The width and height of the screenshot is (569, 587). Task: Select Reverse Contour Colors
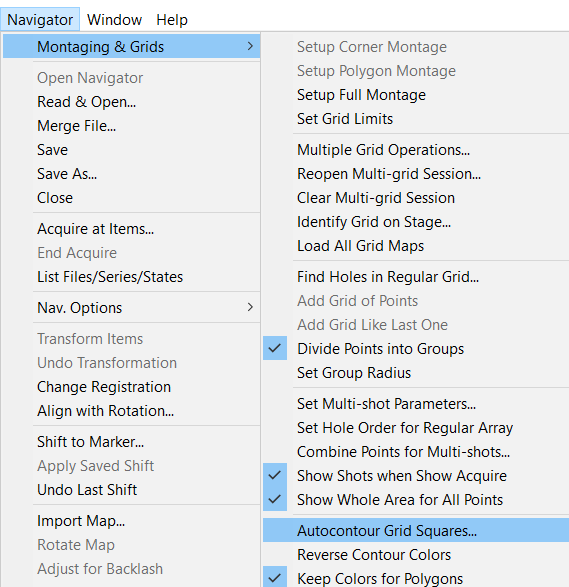pyautogui.click(x=416, y=554)
